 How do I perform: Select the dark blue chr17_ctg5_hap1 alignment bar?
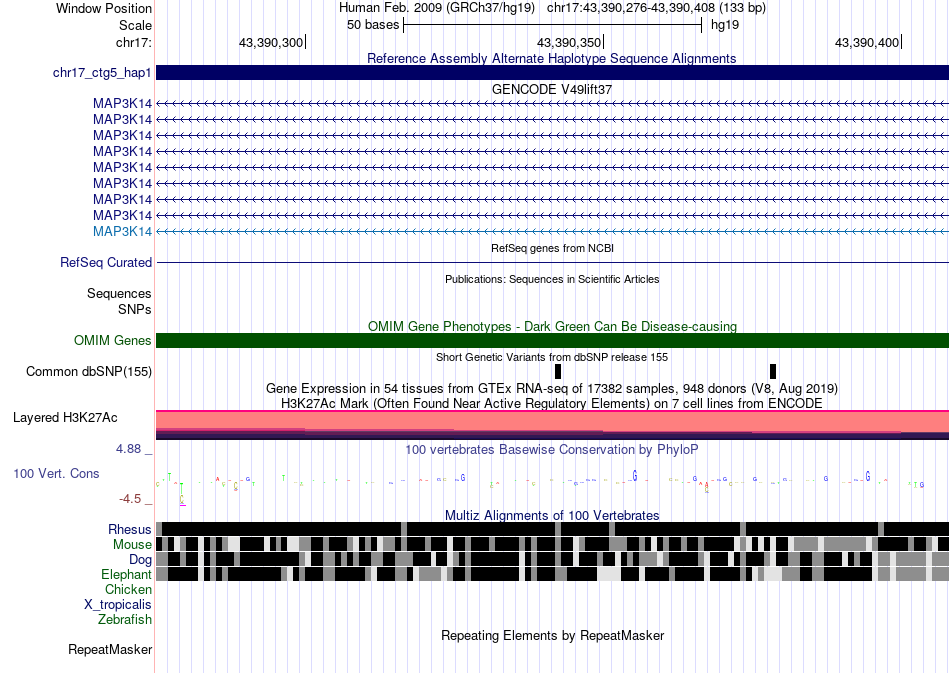pyautogui.click(x=553, y=72)
